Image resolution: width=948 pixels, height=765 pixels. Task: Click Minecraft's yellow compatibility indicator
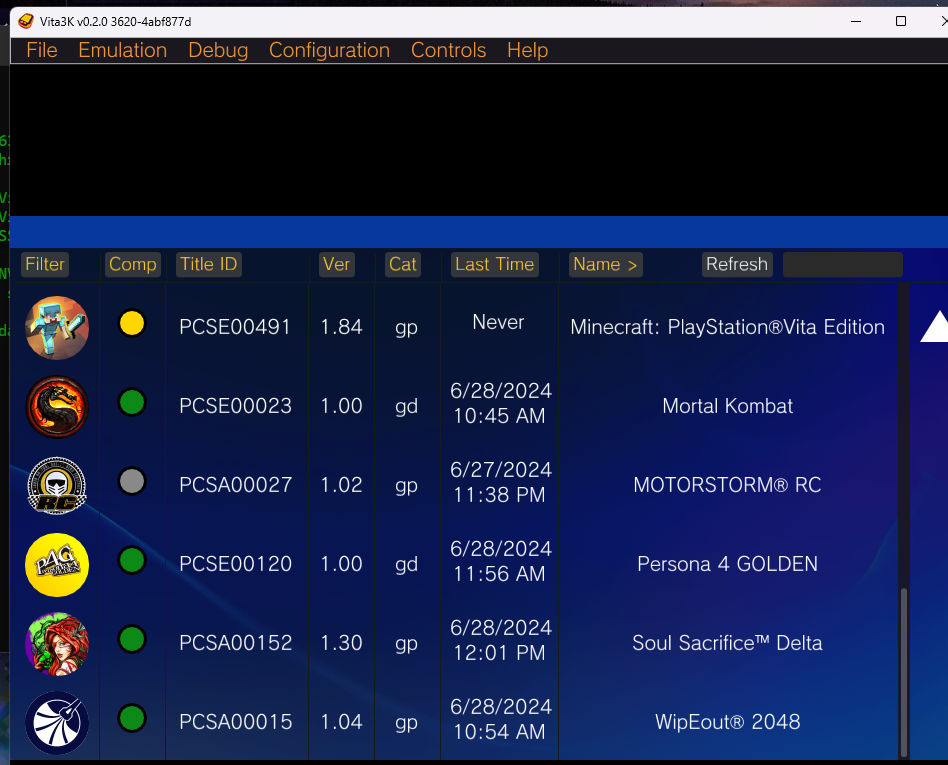[x=132, y=323]
